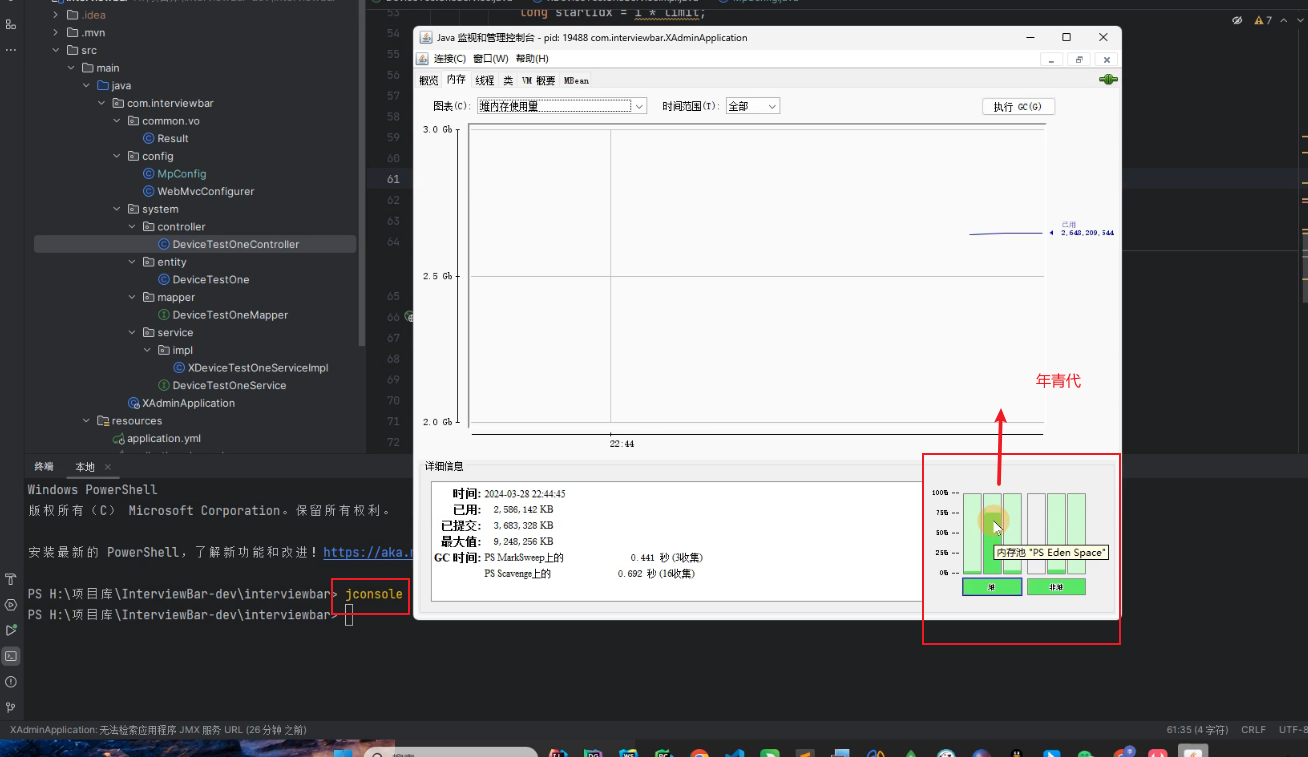Collapse the java folder
This screenshot has height=757, width=1308.
click(87, 86)
